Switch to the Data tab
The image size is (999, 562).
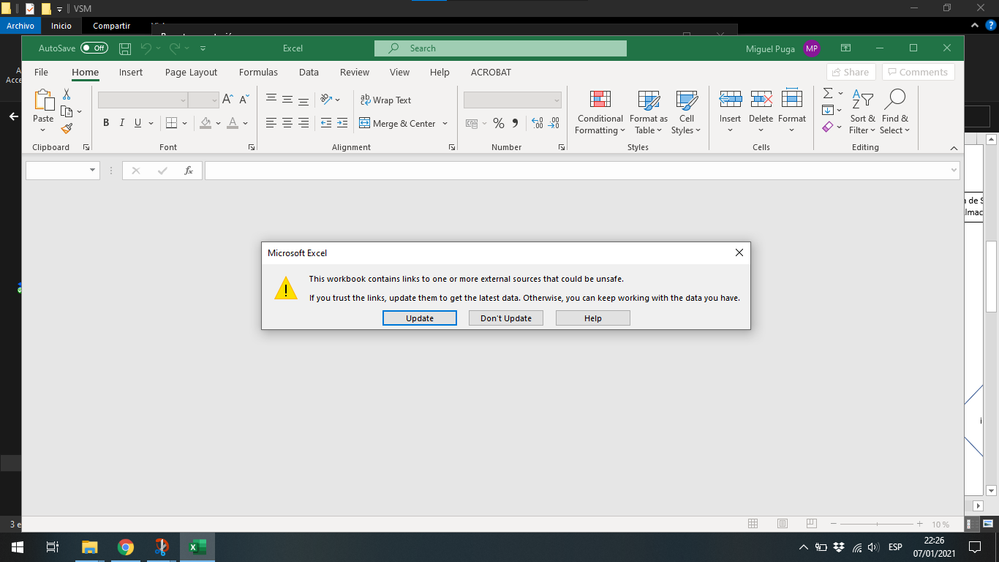308,72
